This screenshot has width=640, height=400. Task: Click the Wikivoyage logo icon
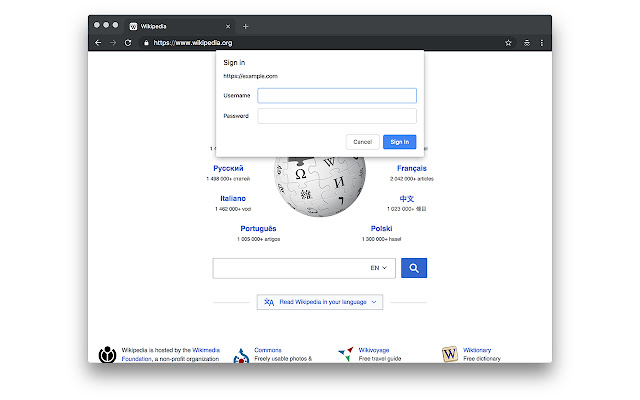346,354
